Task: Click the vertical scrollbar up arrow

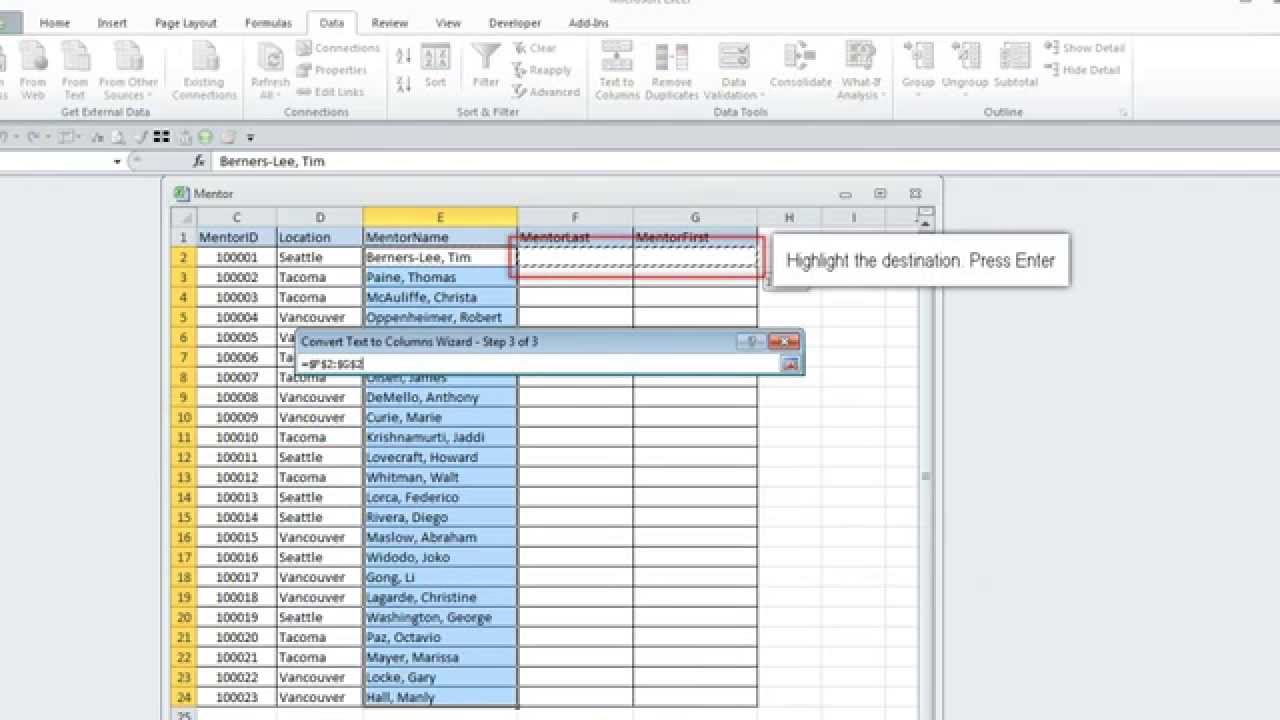Action: pyautogui.click(x=926, y=225)
